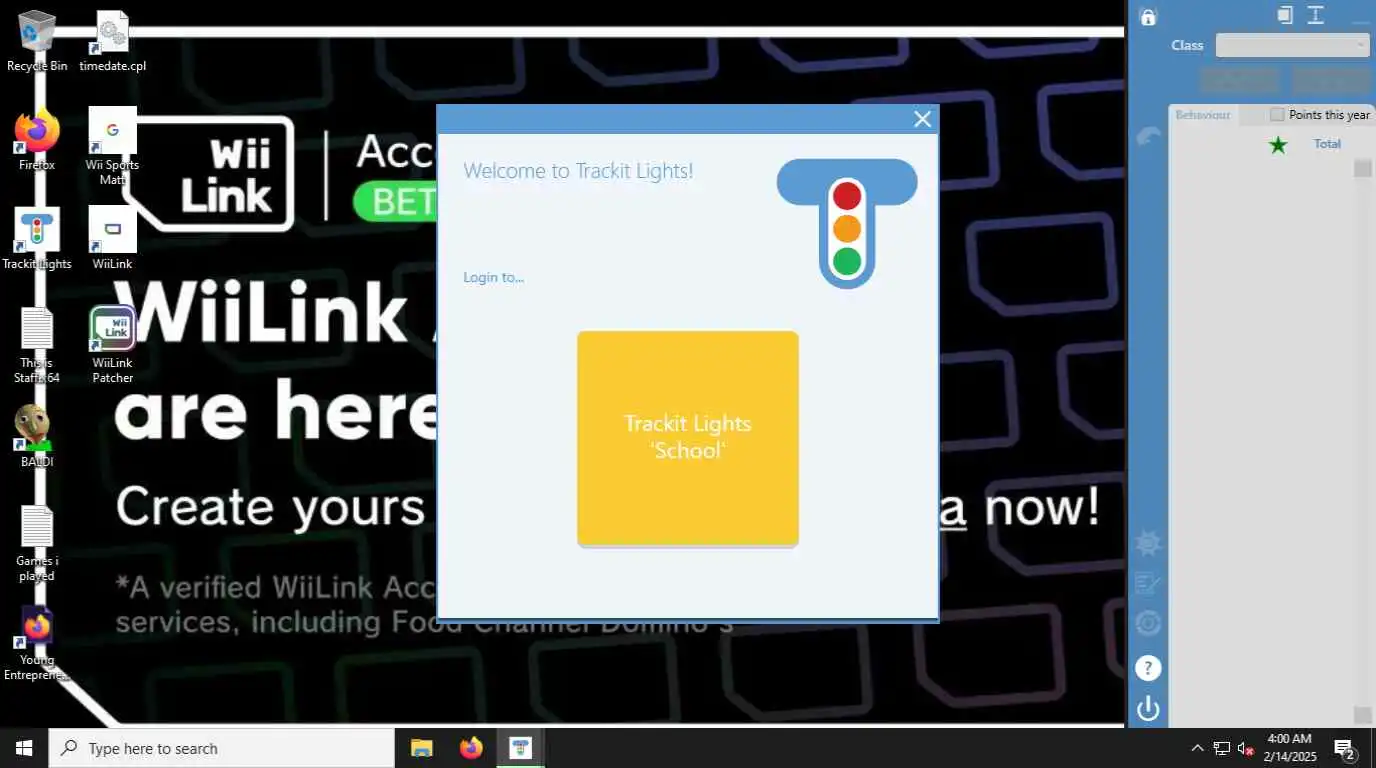The height and width of the screenshot is (768, 1376).
Task: Click the height-resize icon atop the Trackit panel
Action: [x=1316, y=15]
